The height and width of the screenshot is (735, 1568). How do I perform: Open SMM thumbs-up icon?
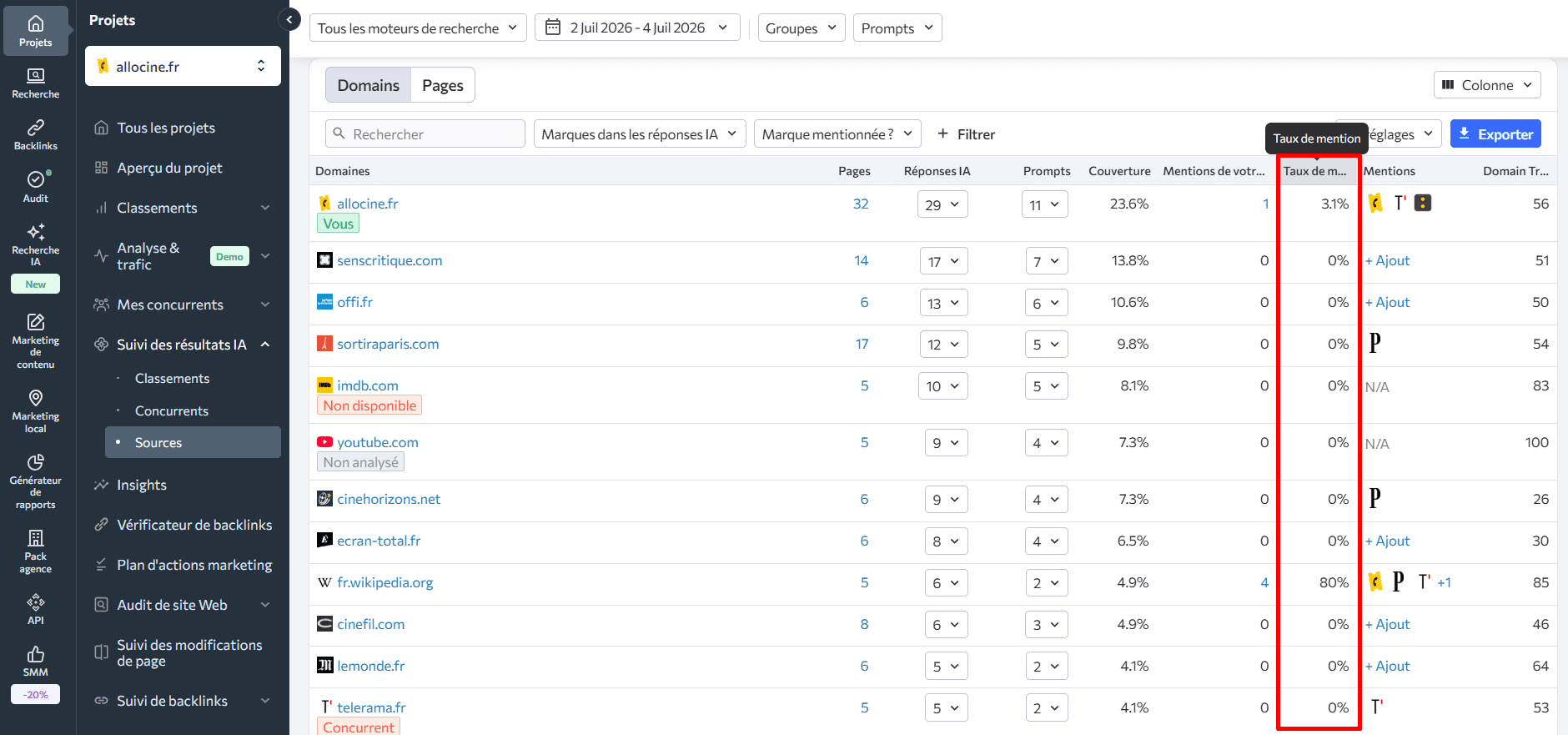(36, 654)
